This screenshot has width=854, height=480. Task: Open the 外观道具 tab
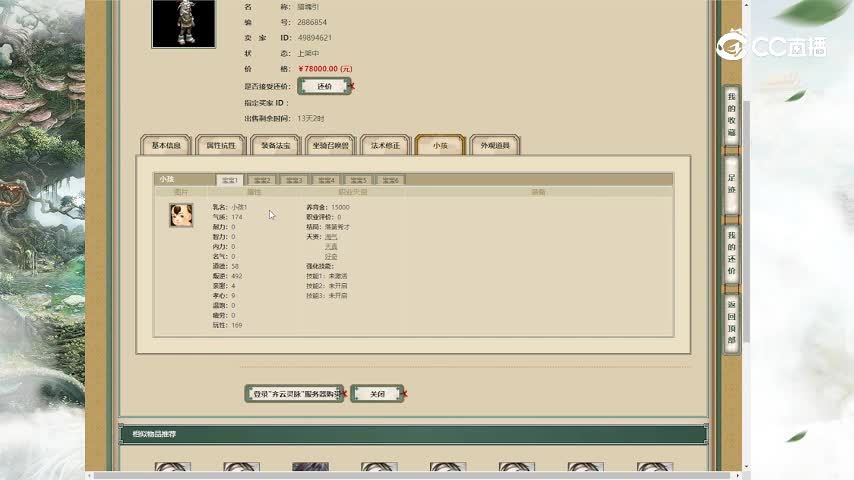click(495, 146)
